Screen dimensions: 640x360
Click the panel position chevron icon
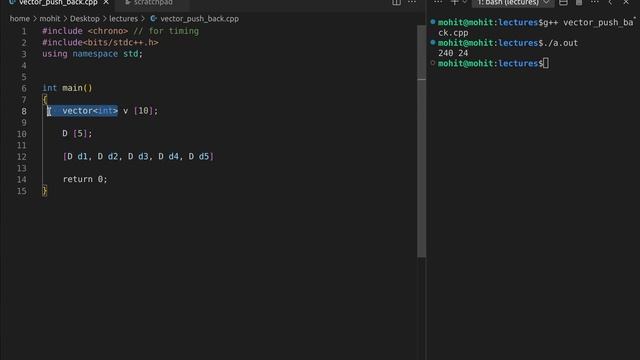tap(610, 2)
